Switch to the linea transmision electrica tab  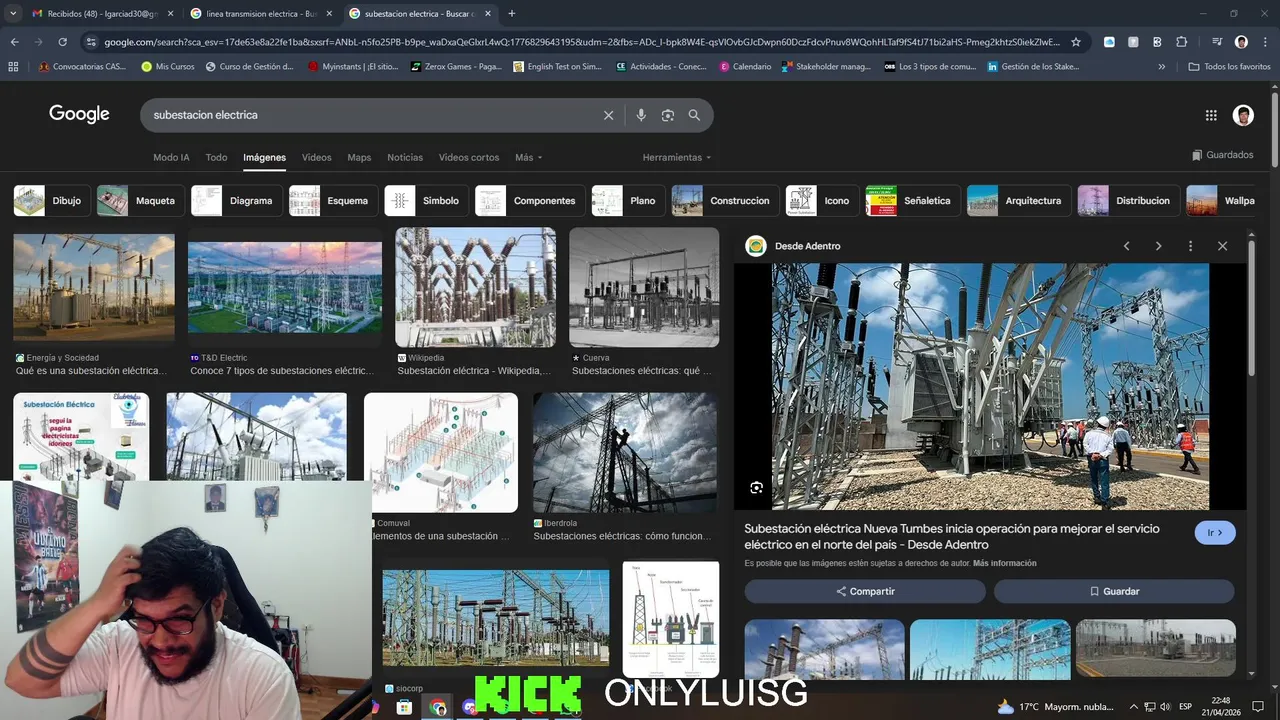click(260, 14)
